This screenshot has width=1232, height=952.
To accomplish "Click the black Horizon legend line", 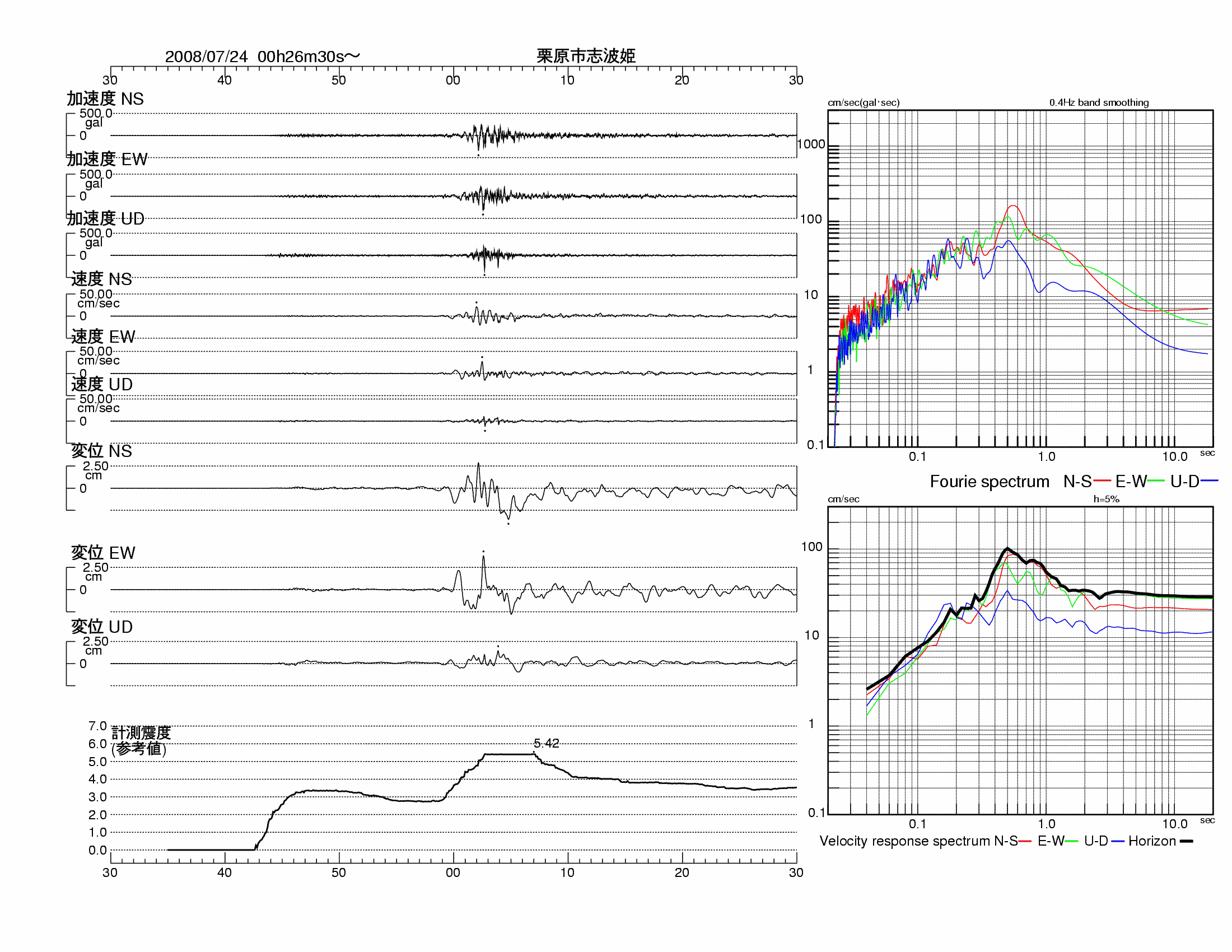I will click(1186, 841).
